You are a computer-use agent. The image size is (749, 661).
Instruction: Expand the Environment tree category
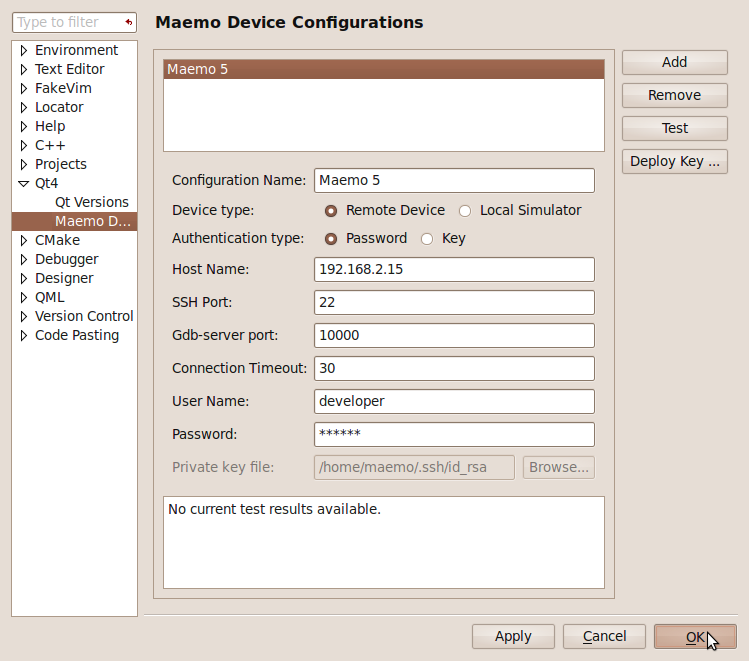tap(24, 51)
